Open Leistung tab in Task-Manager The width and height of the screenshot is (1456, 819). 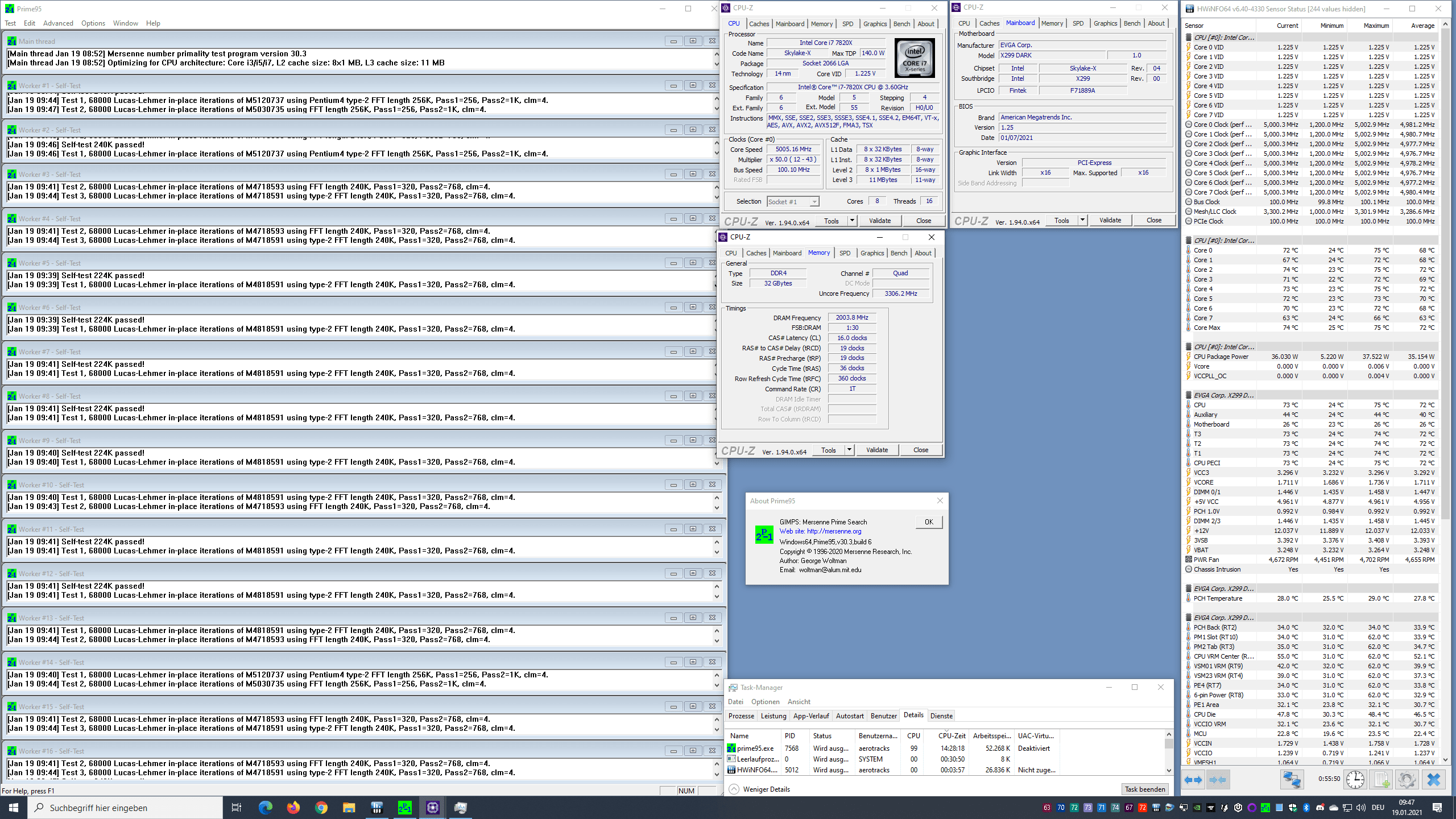point(773,716)
